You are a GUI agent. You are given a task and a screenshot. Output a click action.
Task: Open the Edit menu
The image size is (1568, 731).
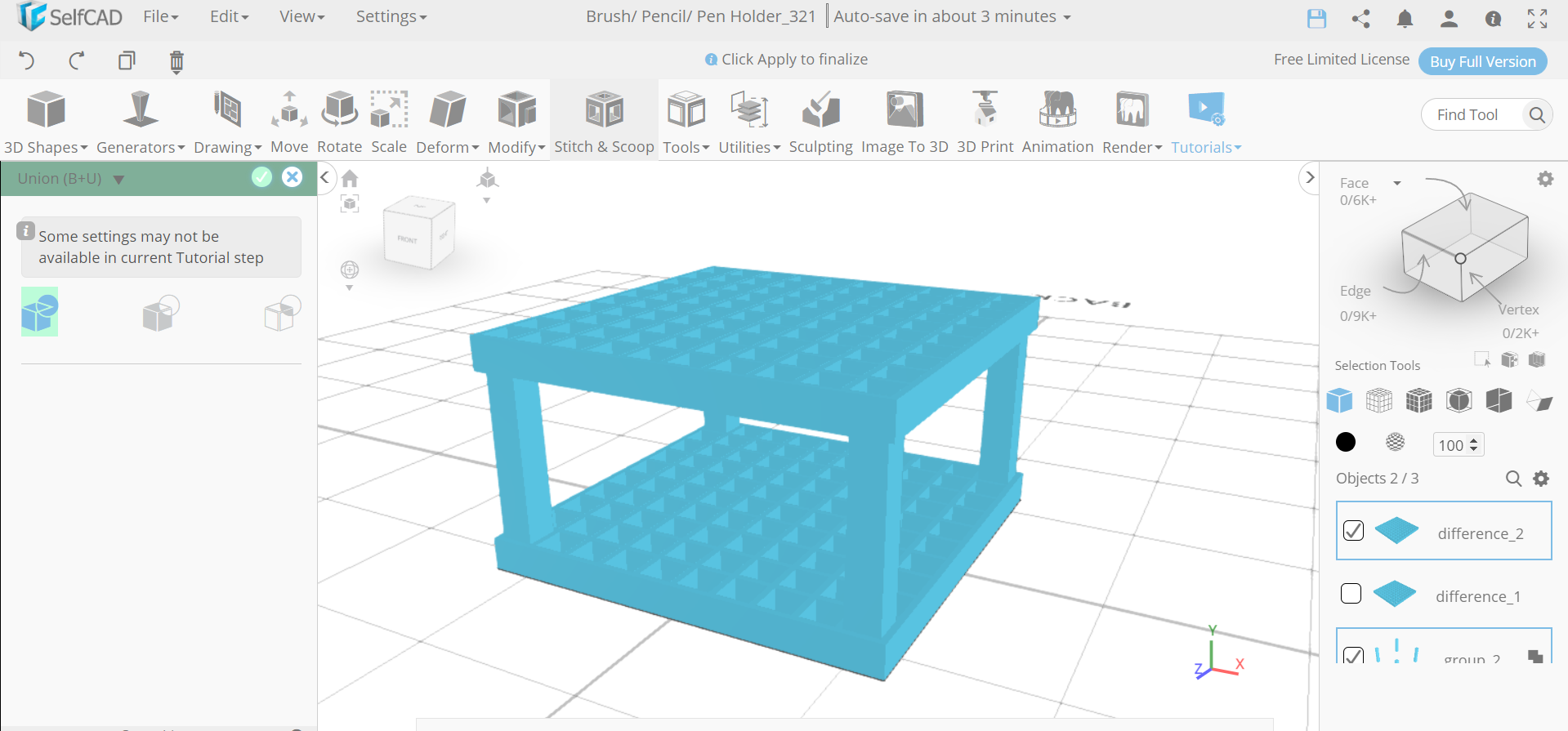(229, 16)
